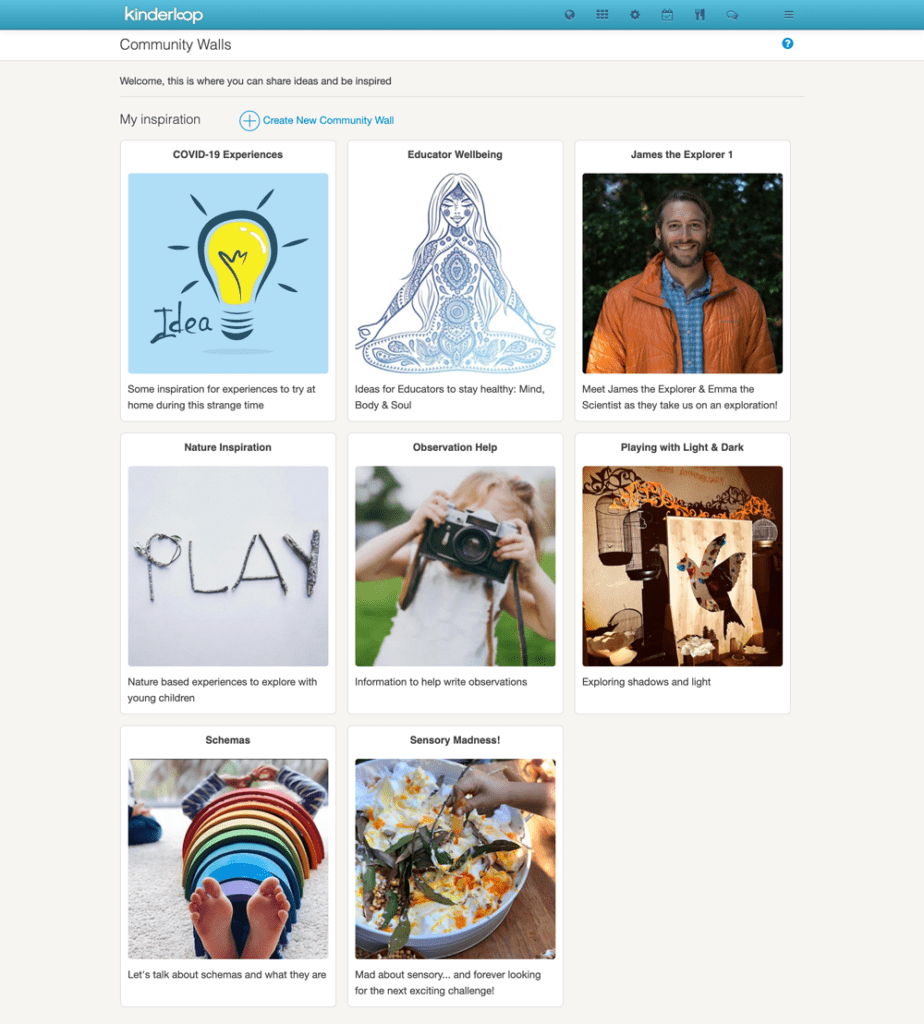
Task: Click the blue help question mark icon
Action: pos(788,44)
